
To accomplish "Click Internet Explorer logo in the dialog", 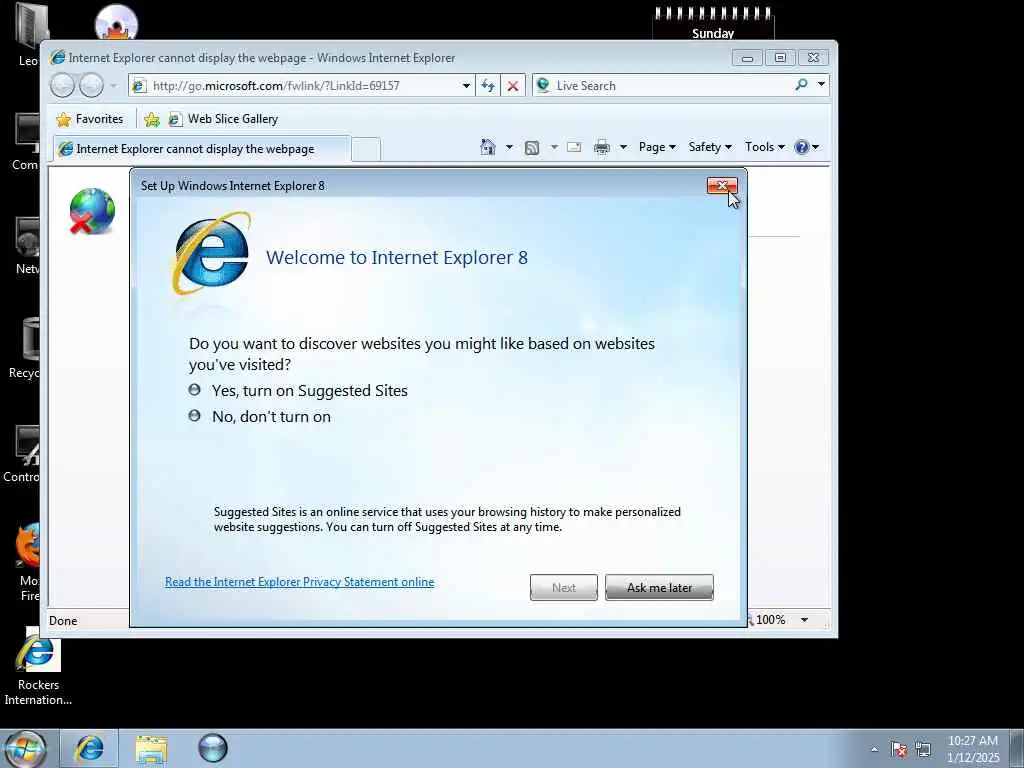I will [211, 253].
